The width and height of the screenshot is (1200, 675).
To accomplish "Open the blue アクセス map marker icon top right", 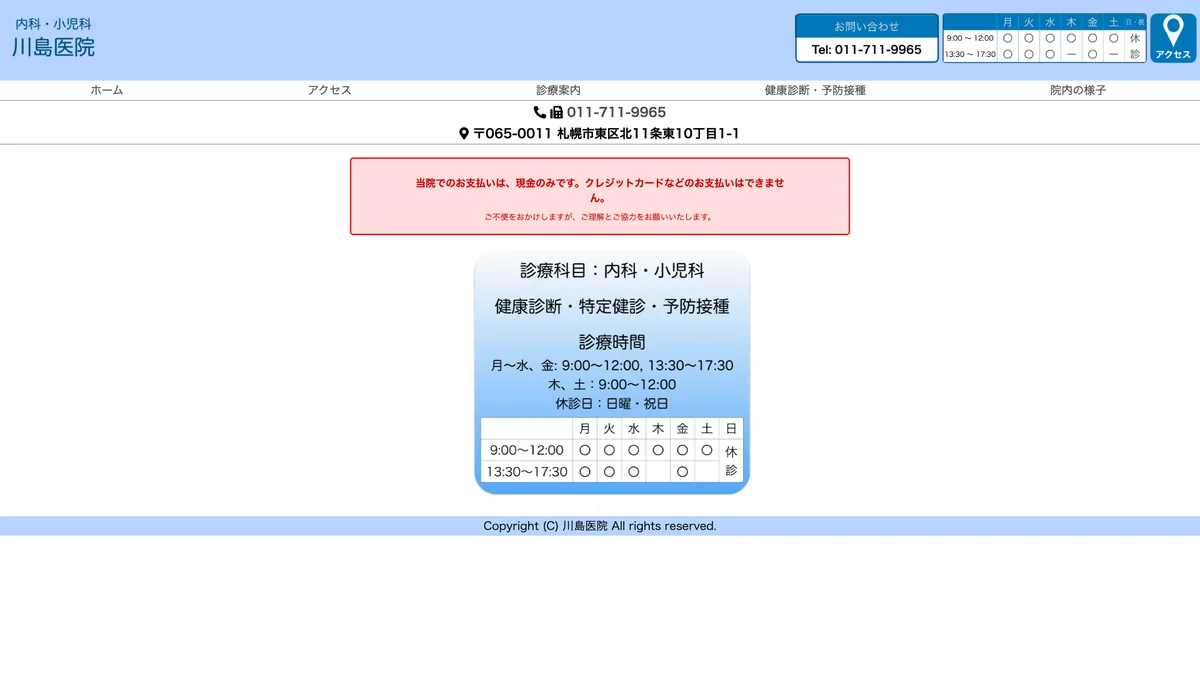I will pos(1172,36).
